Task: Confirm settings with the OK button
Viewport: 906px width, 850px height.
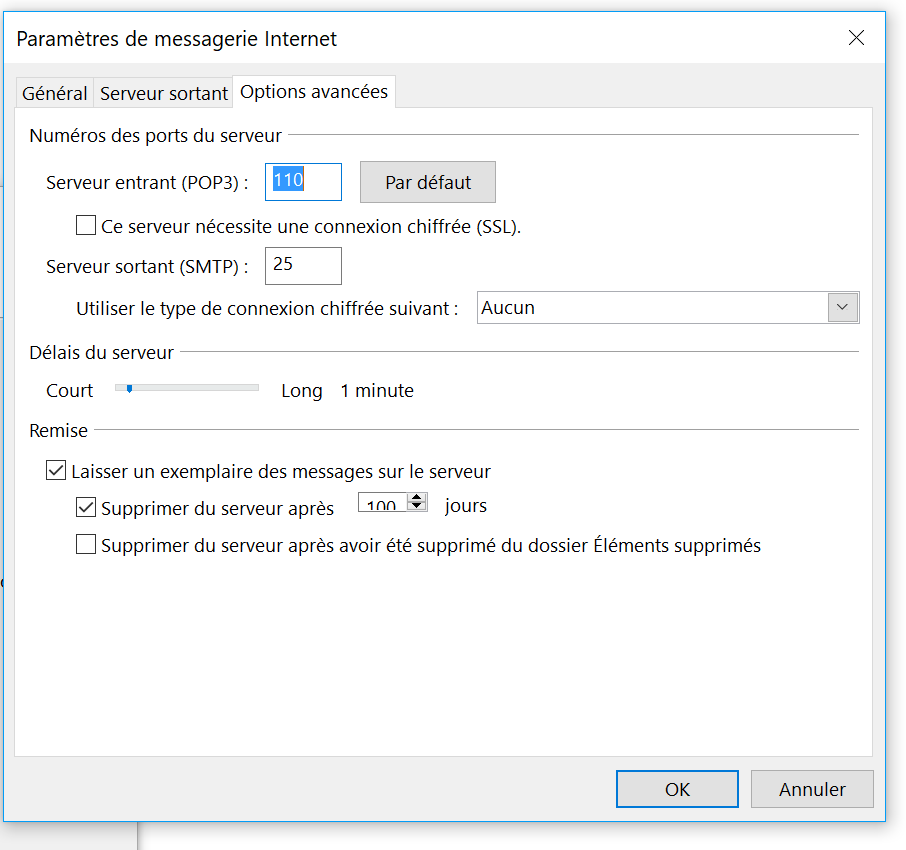Action: pos(677,789)
